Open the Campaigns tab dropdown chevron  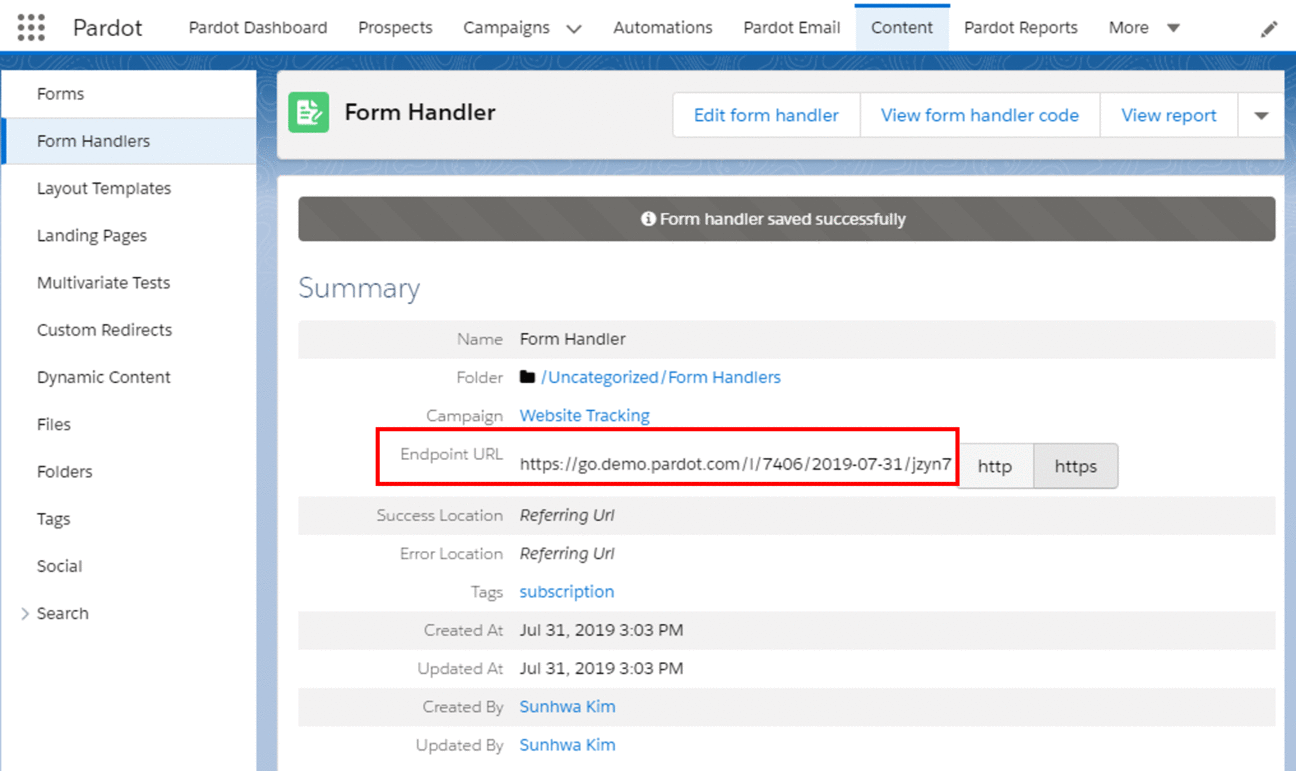(574, 29)
